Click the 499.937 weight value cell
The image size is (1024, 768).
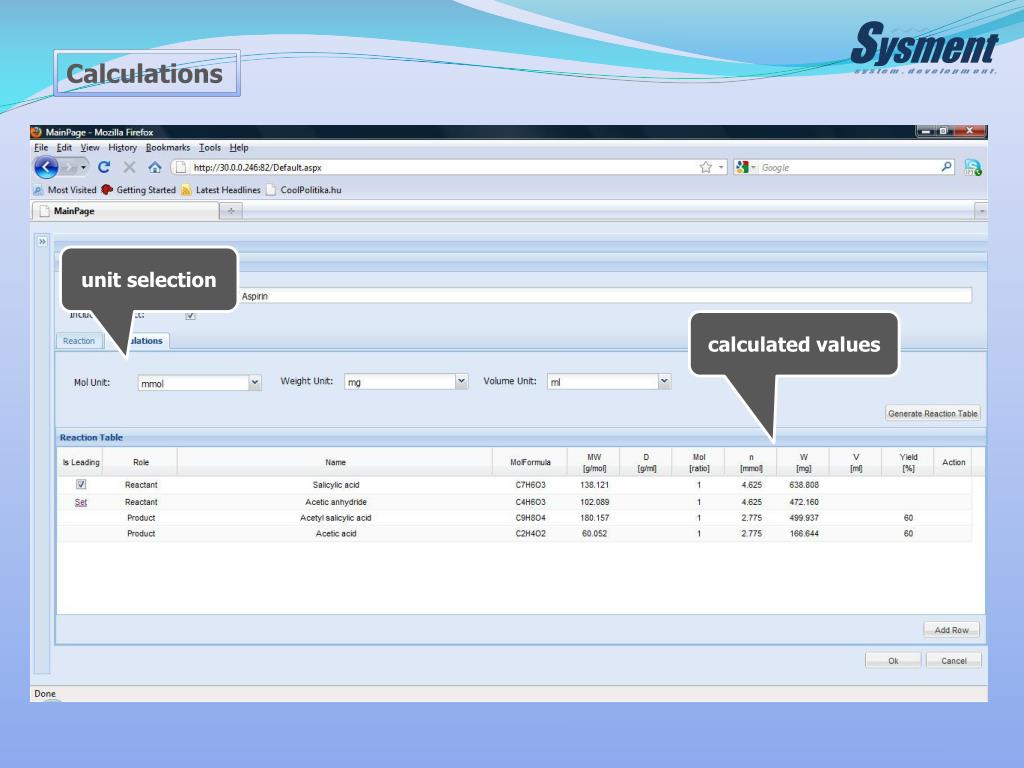point(804,518)
